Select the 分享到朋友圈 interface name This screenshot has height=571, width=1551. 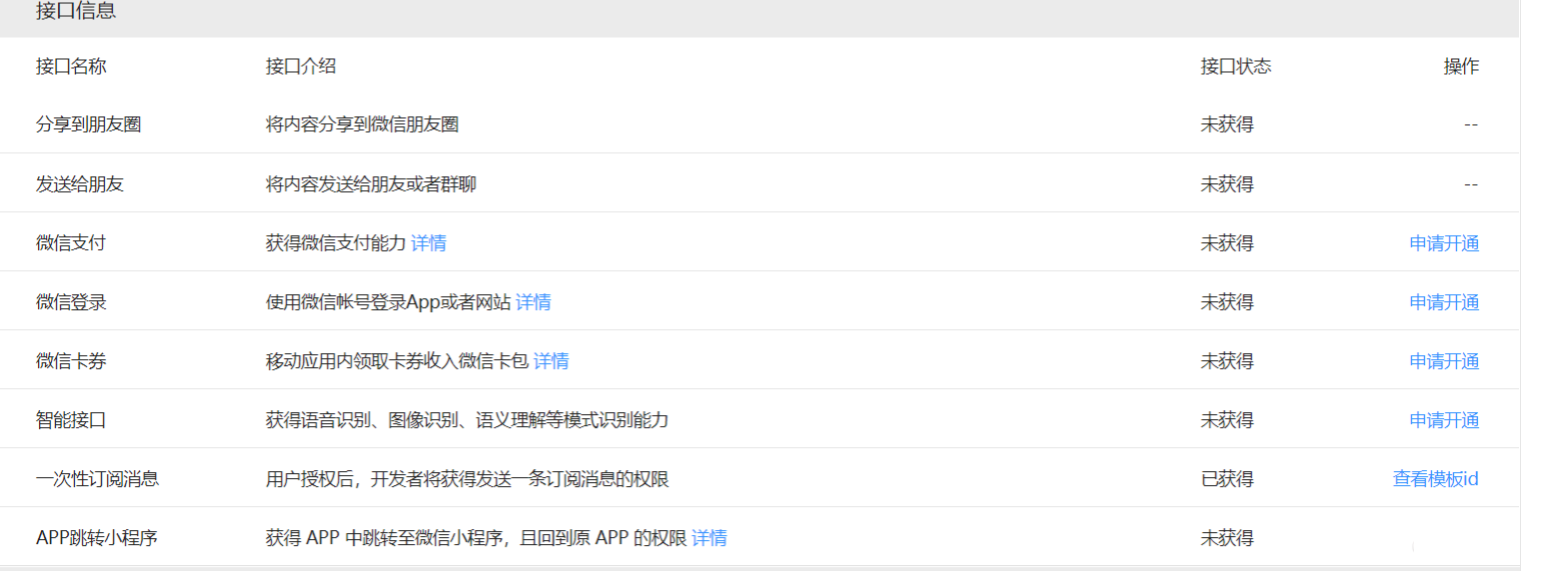point(88,125)
